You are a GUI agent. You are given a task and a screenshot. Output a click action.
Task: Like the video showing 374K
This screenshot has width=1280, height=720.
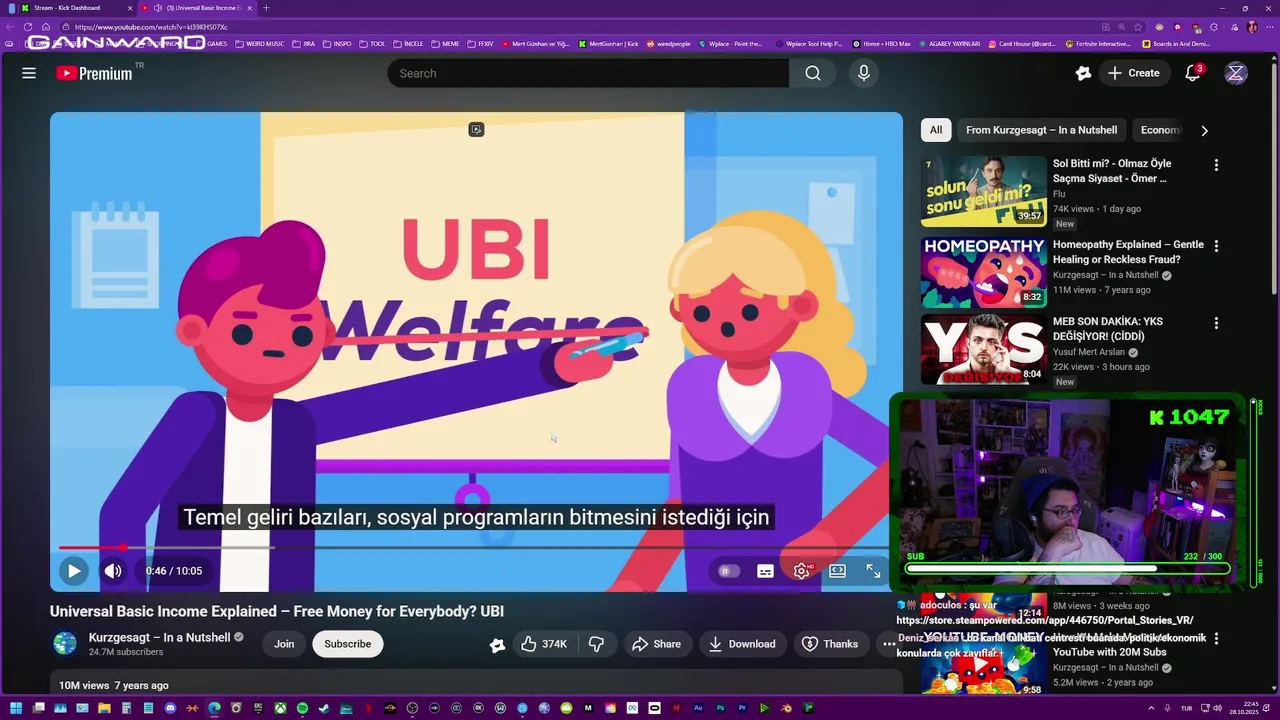point(544,644)
